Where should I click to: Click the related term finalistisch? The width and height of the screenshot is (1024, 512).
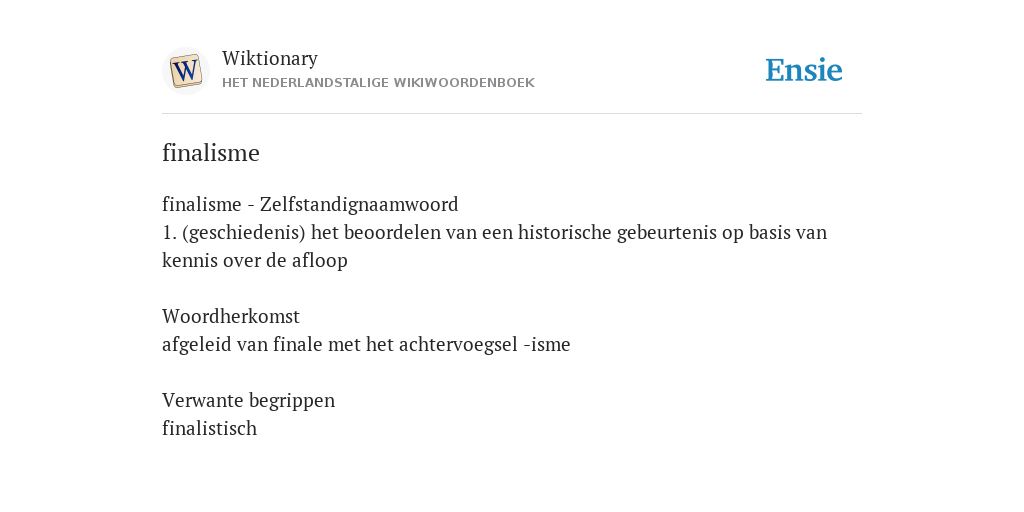[210, 428]
